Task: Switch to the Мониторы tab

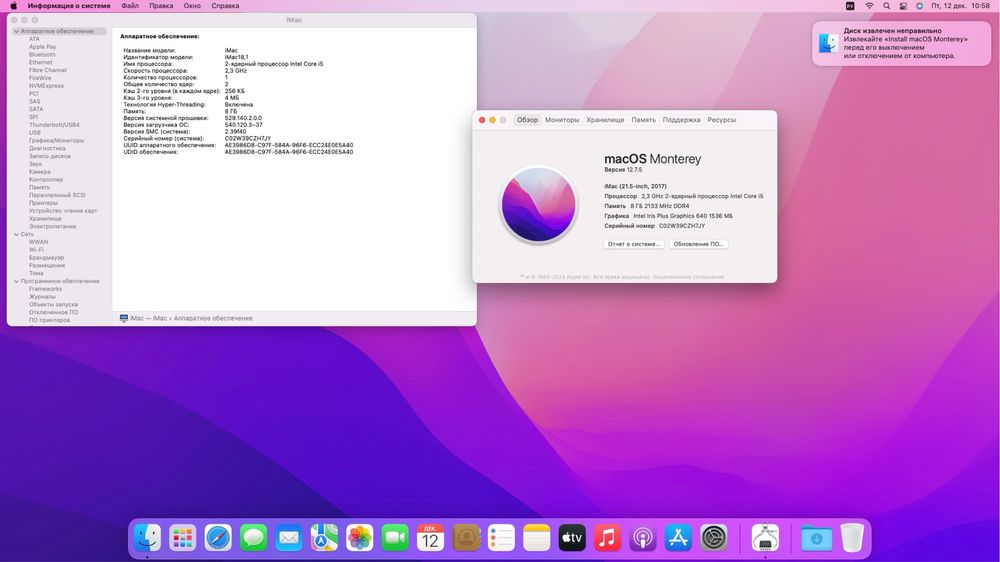Action: pos(562,120)
